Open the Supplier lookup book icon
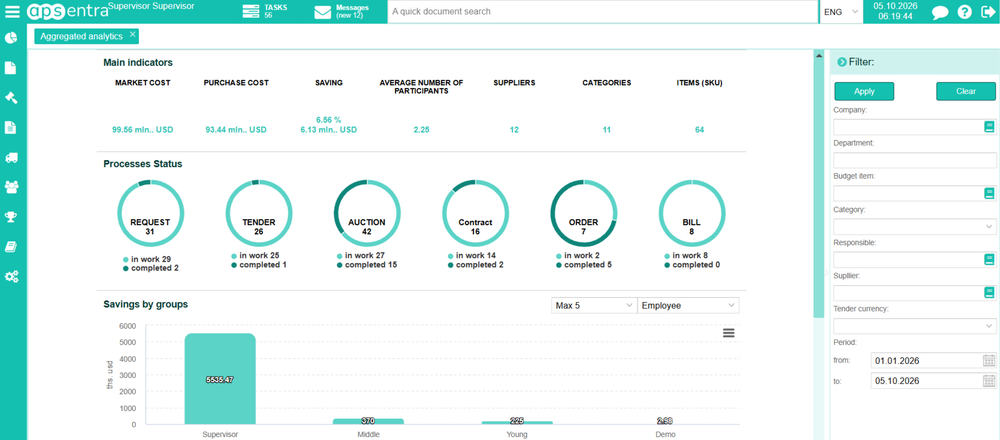The image size is (1000, 440). click(x=989, y=293)
